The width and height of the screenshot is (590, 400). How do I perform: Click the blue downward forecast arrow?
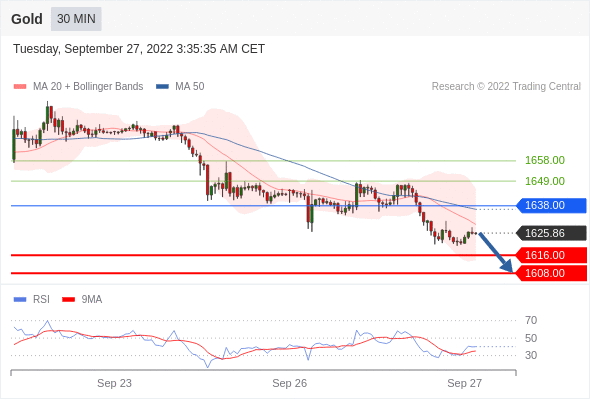pyautogui.click(x=496, y=252)
